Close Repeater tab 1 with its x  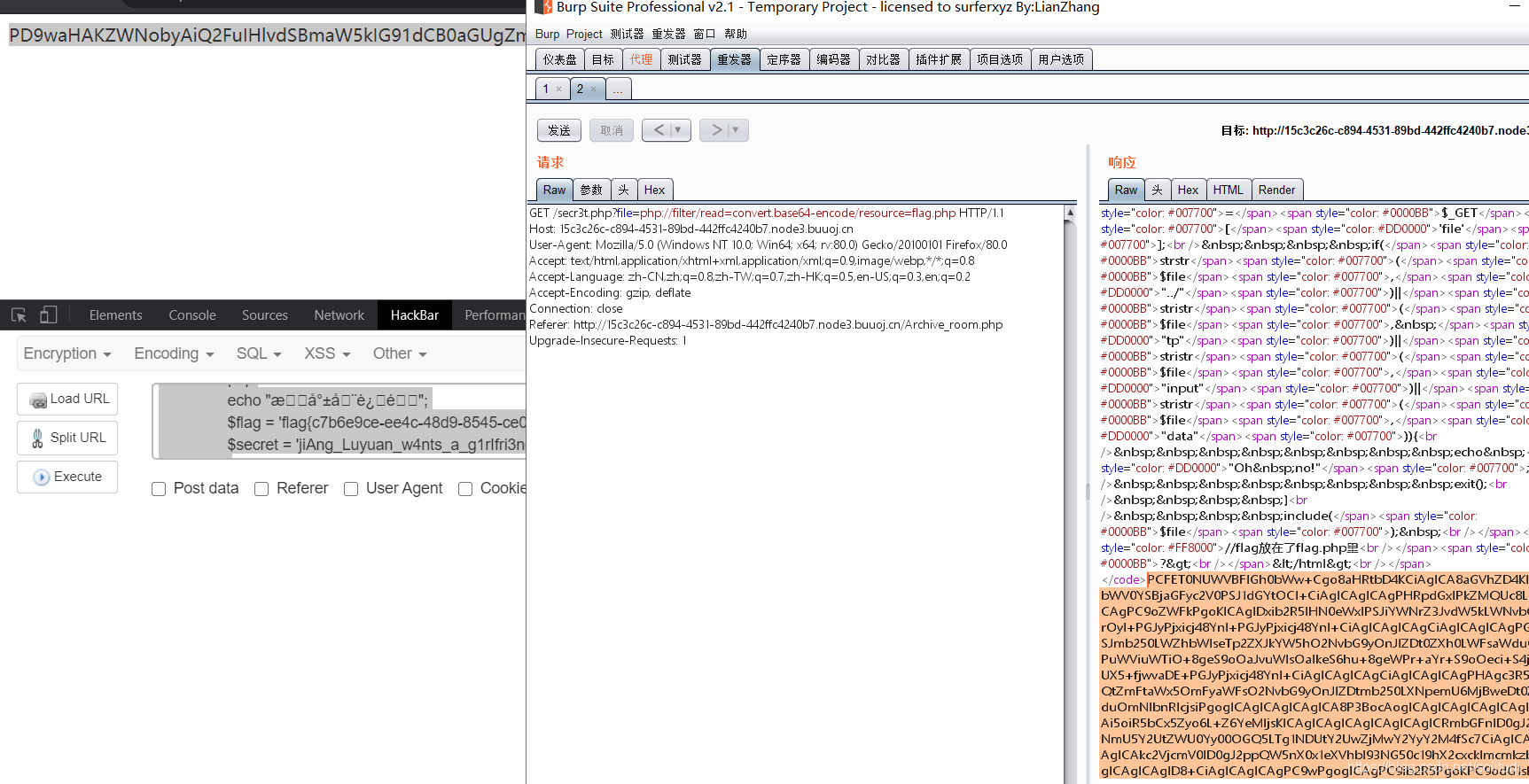tap(558, 89)
